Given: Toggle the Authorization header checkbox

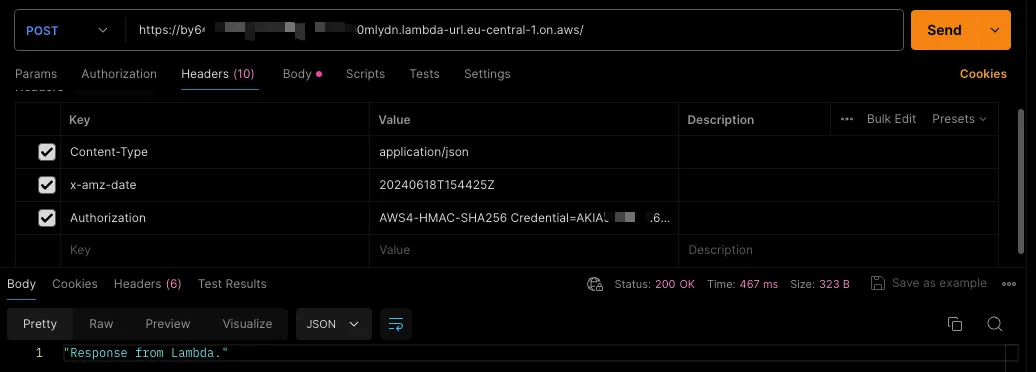Looking at the screenshot, I should [x=46, y=217].
